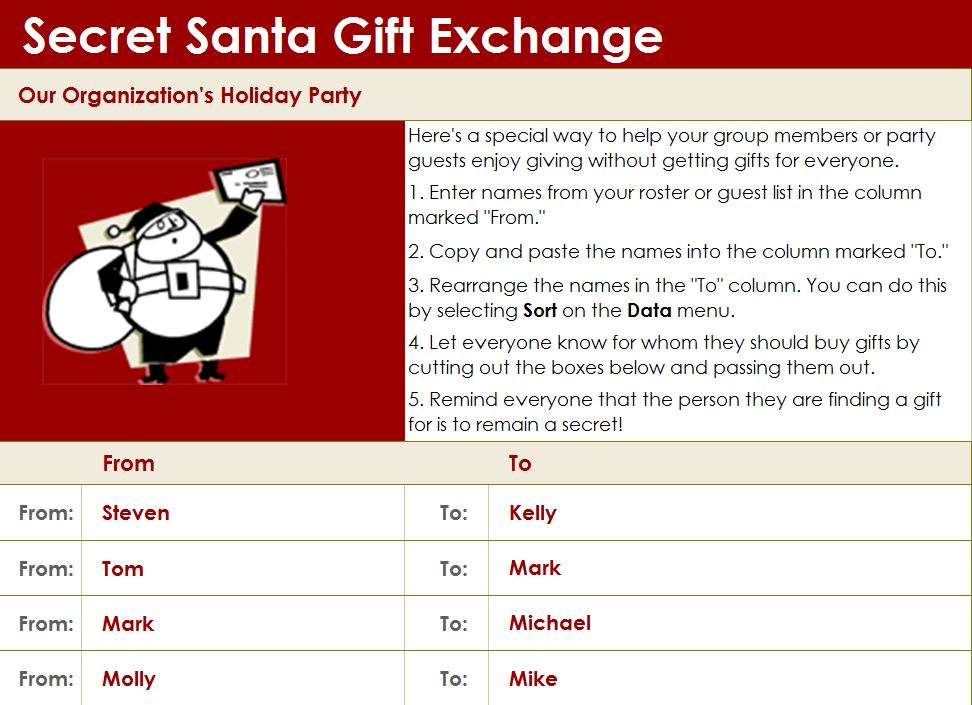Select the Our Organization's Holiday Party subtitle
The height and width of the screenshot is (705, 972).
[190, 96]
